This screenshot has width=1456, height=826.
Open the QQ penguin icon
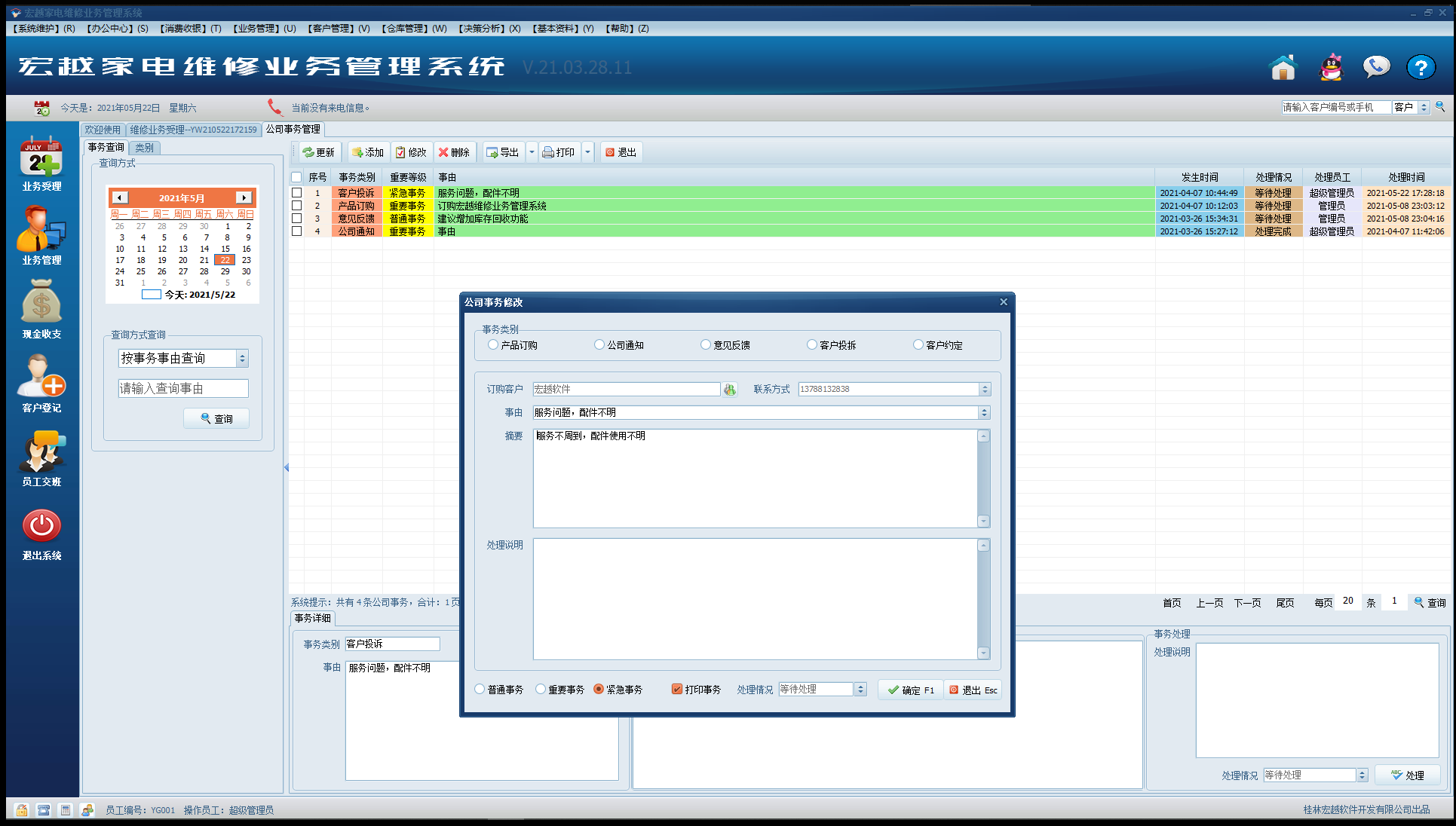click(x=1332, y=68)
